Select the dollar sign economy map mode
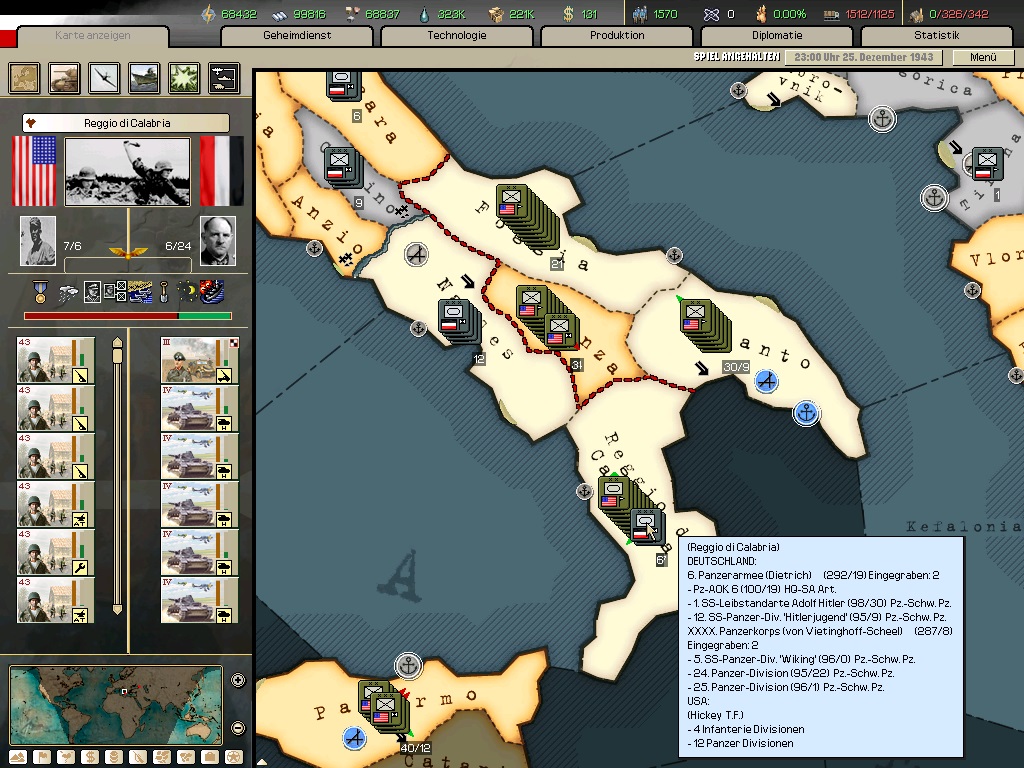1024x768 pixels. click(x=90, y=758)
